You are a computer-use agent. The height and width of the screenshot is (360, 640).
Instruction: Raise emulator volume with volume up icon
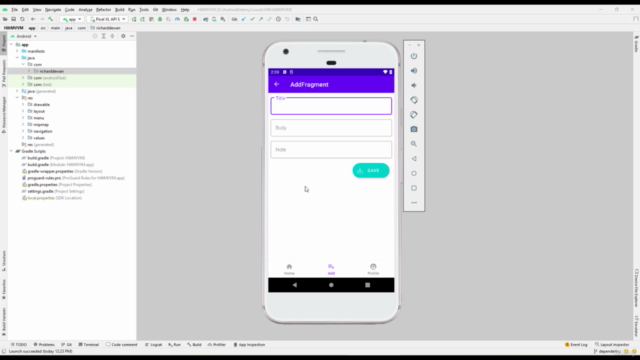pos(414,71)
